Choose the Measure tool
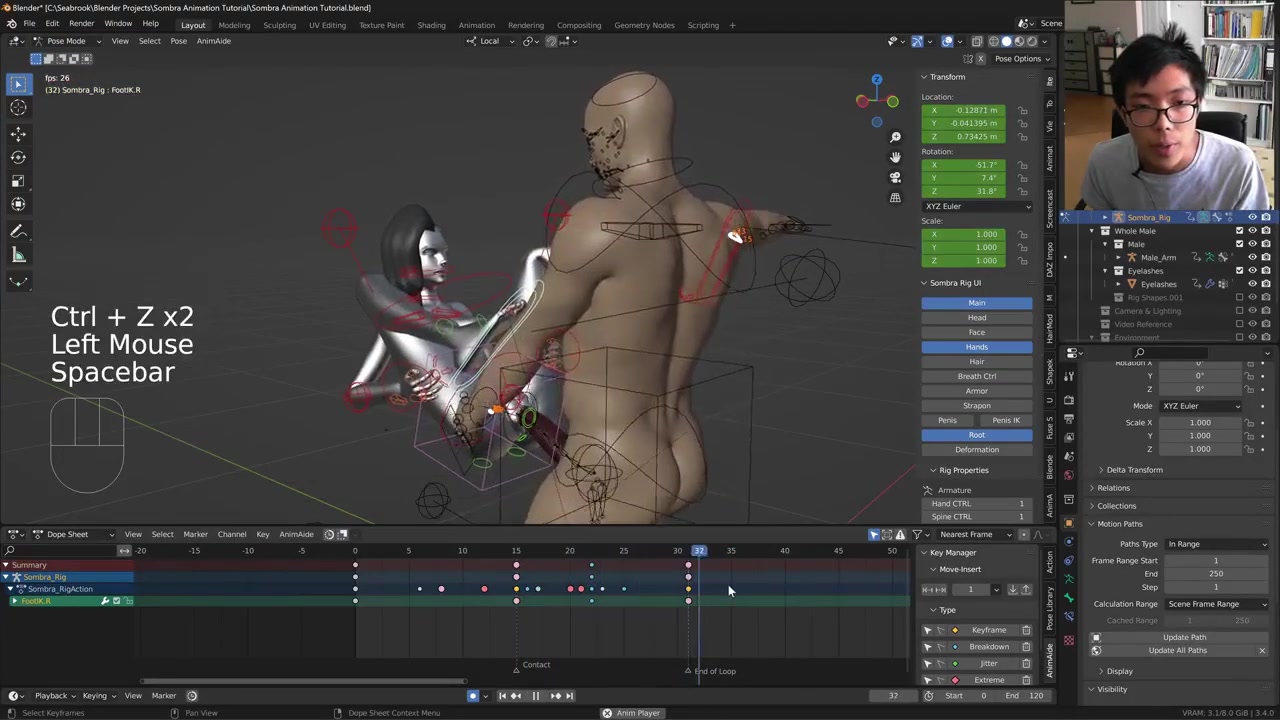Screen dimensions: 1280x720 point(18,255)
